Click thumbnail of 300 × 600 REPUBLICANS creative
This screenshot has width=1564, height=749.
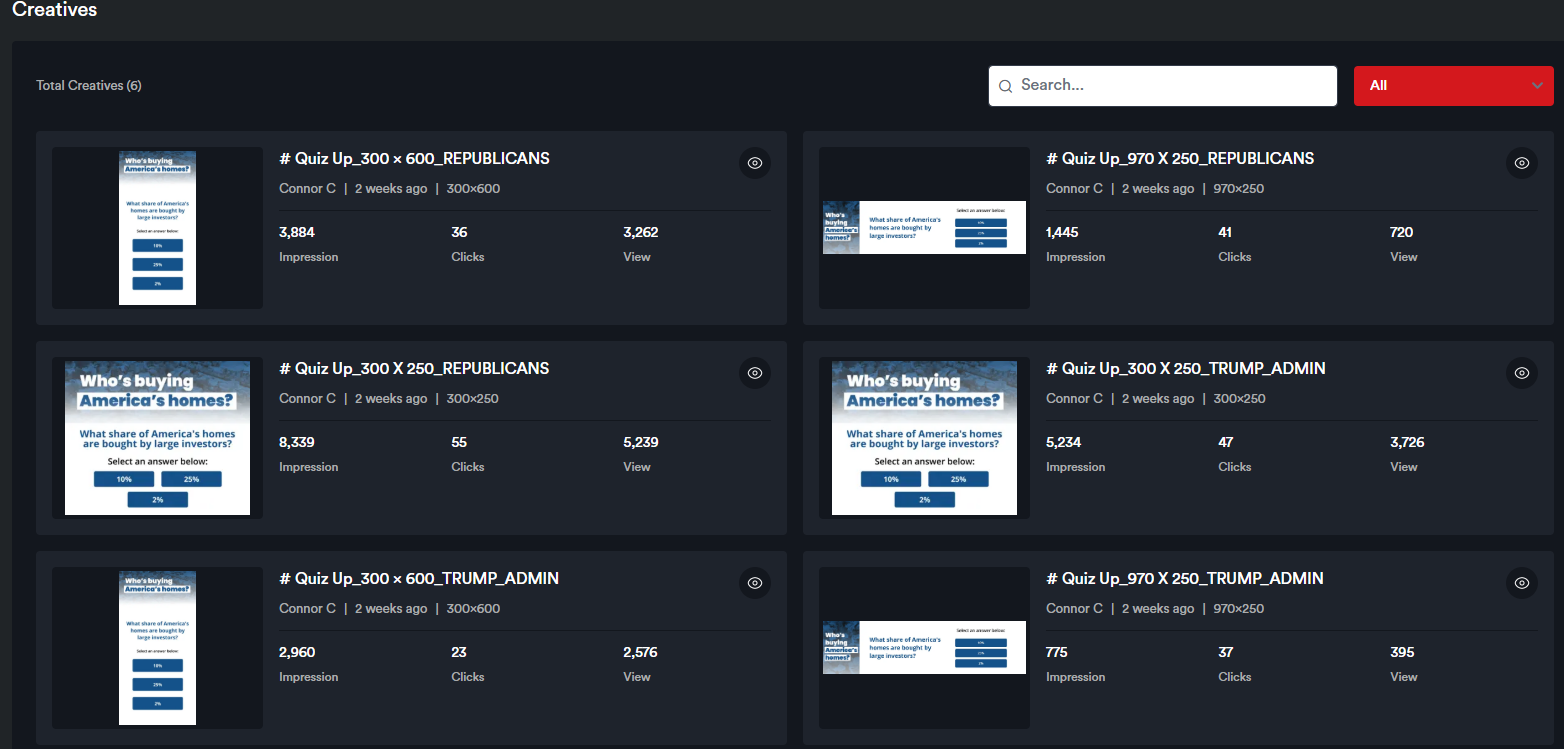click(157, 228)
